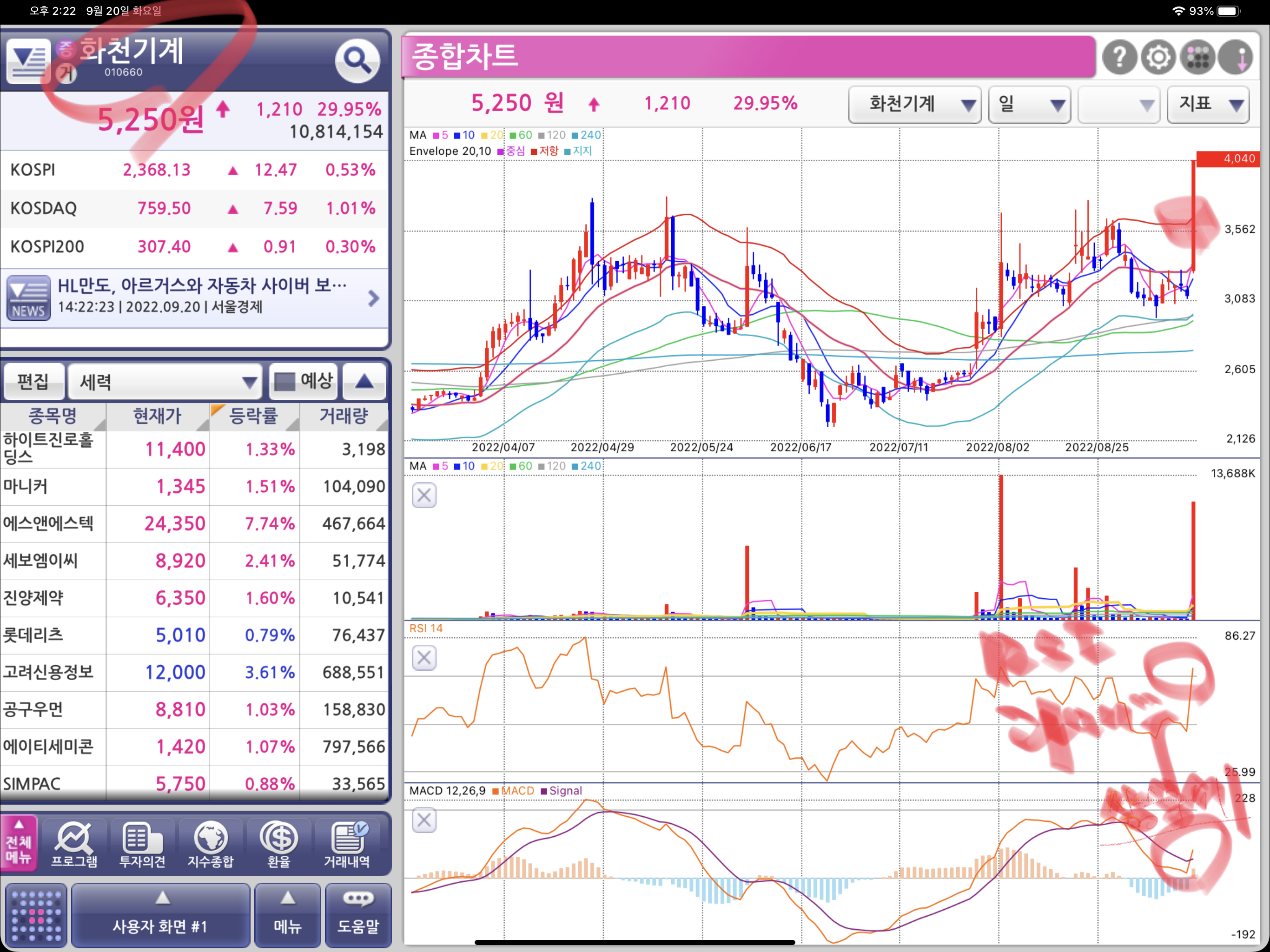Click the Wi-Fi icon in status bar
The height and width of the screenshot is (952, 1270).
coord(1178,11)
